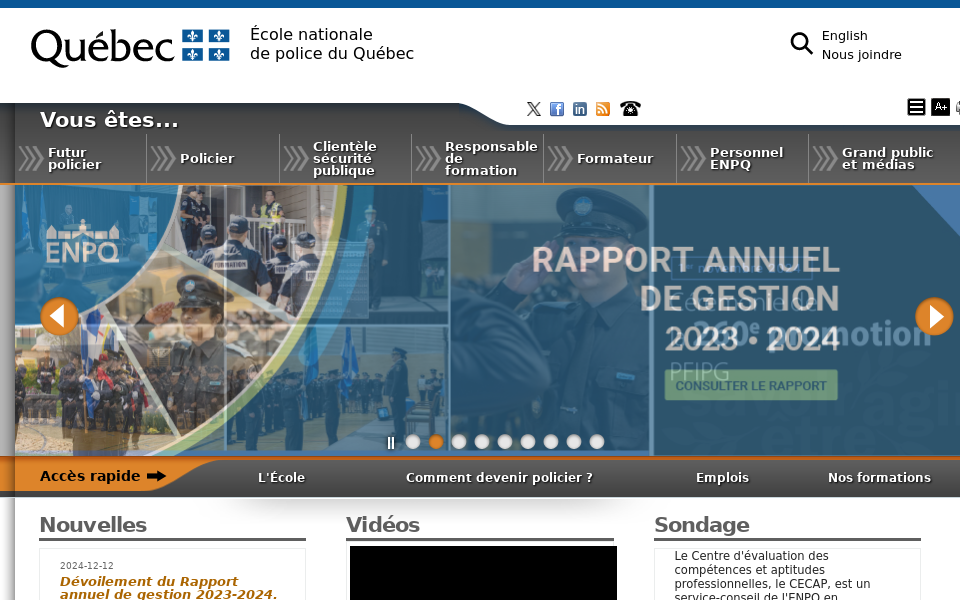
Task: Click the X (Twitter) icon
Action: click(x=534, y=108)
